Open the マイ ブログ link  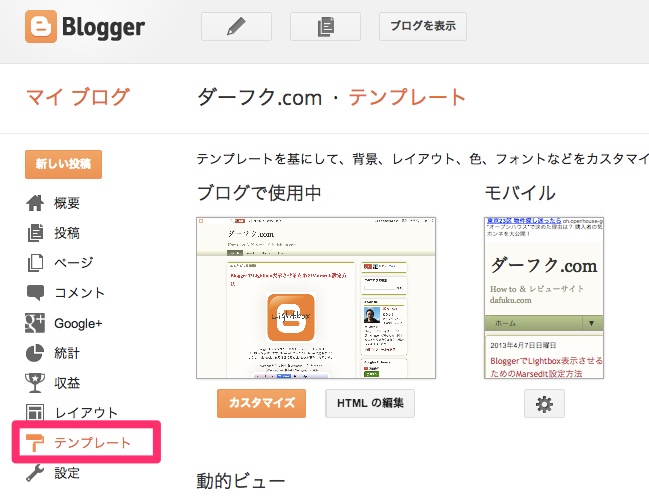[77, 97]
